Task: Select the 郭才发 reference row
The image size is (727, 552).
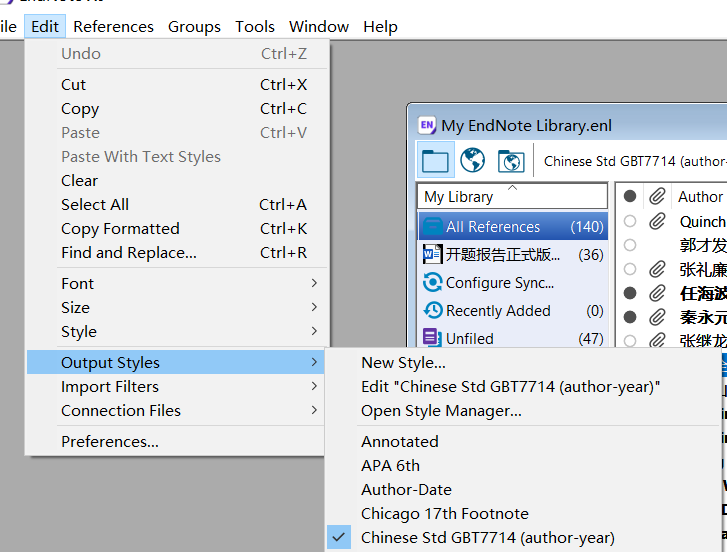Action: pyautogui.click(x=672, y=245)
